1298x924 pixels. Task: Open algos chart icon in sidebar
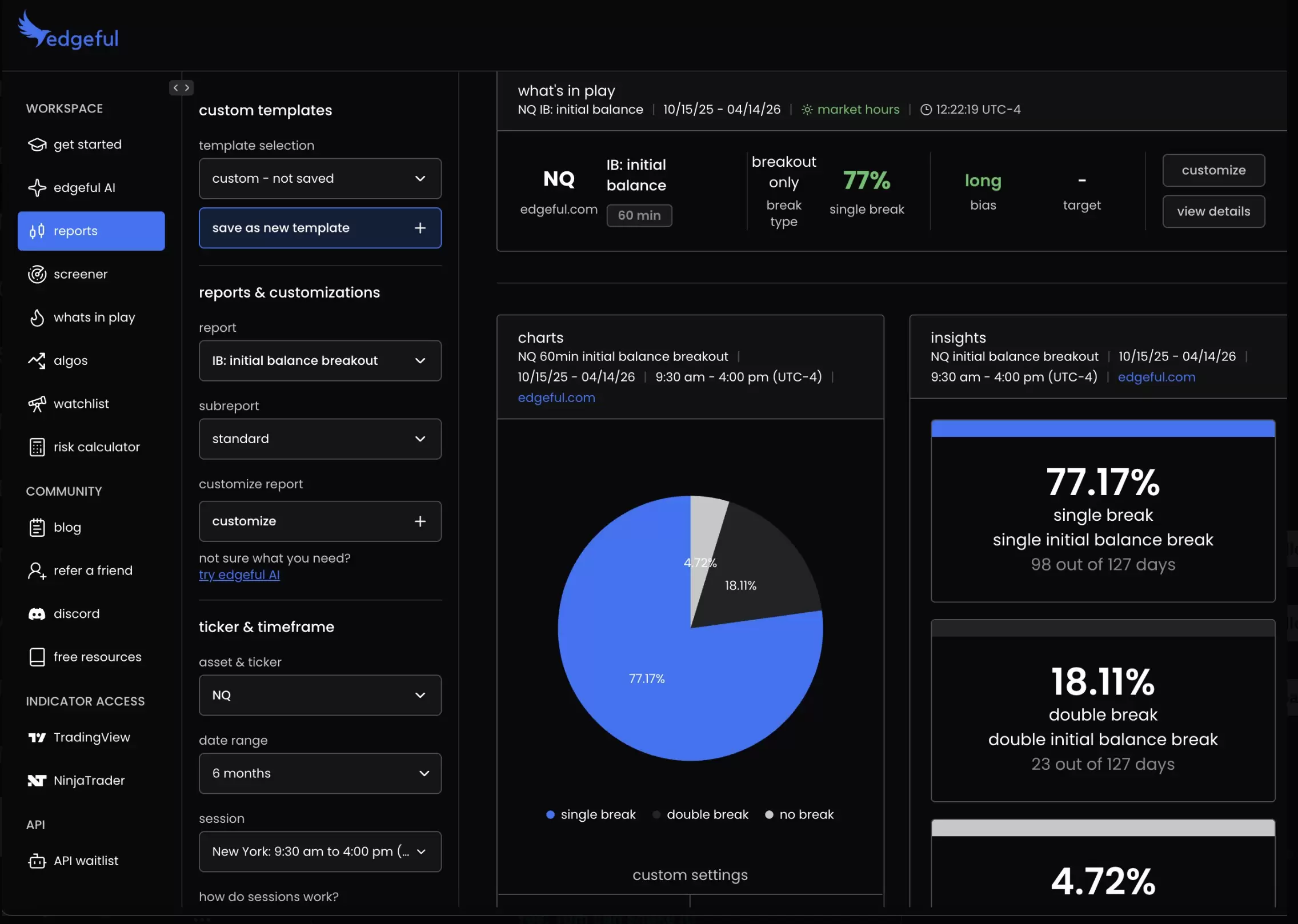click(37, 361)
